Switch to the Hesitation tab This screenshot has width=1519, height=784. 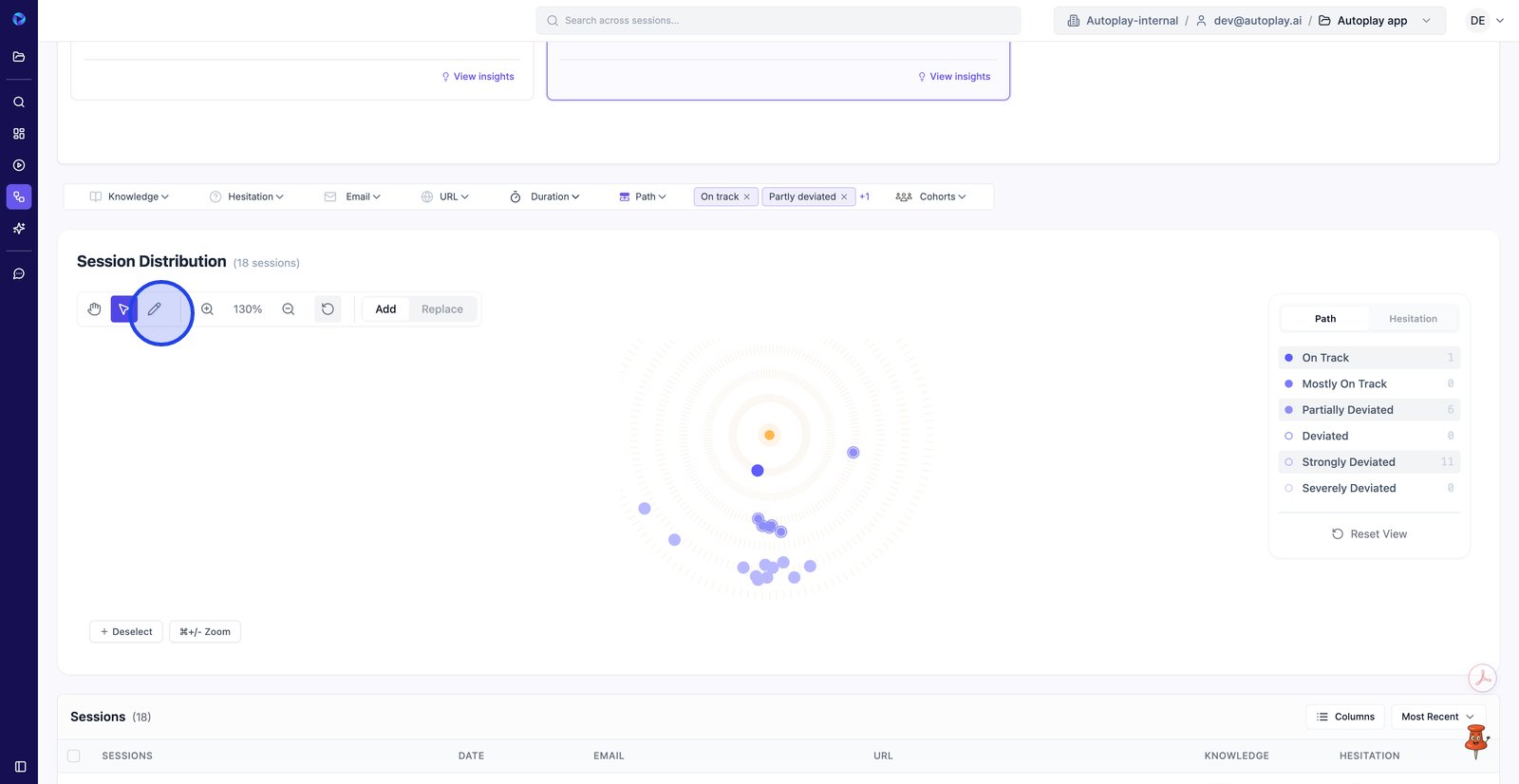click(1413, 319)
